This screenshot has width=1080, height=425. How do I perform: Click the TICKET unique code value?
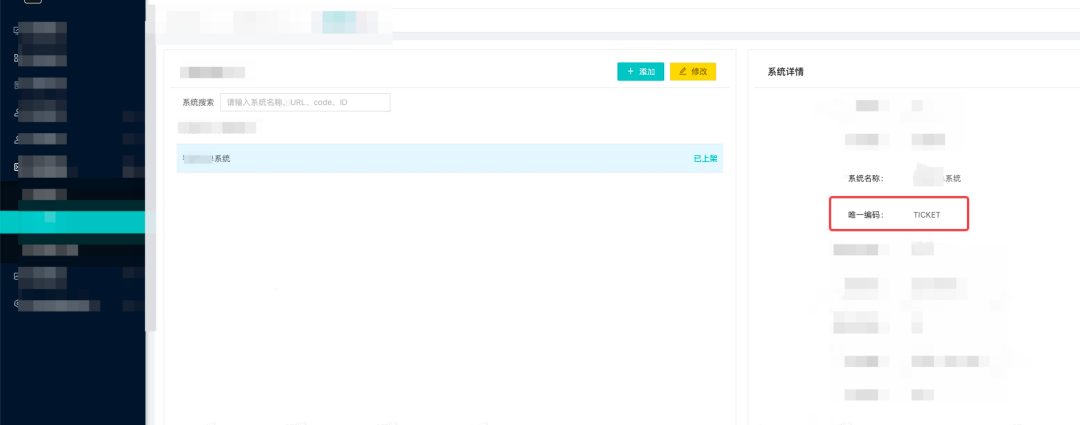click(x=926, y=216)
